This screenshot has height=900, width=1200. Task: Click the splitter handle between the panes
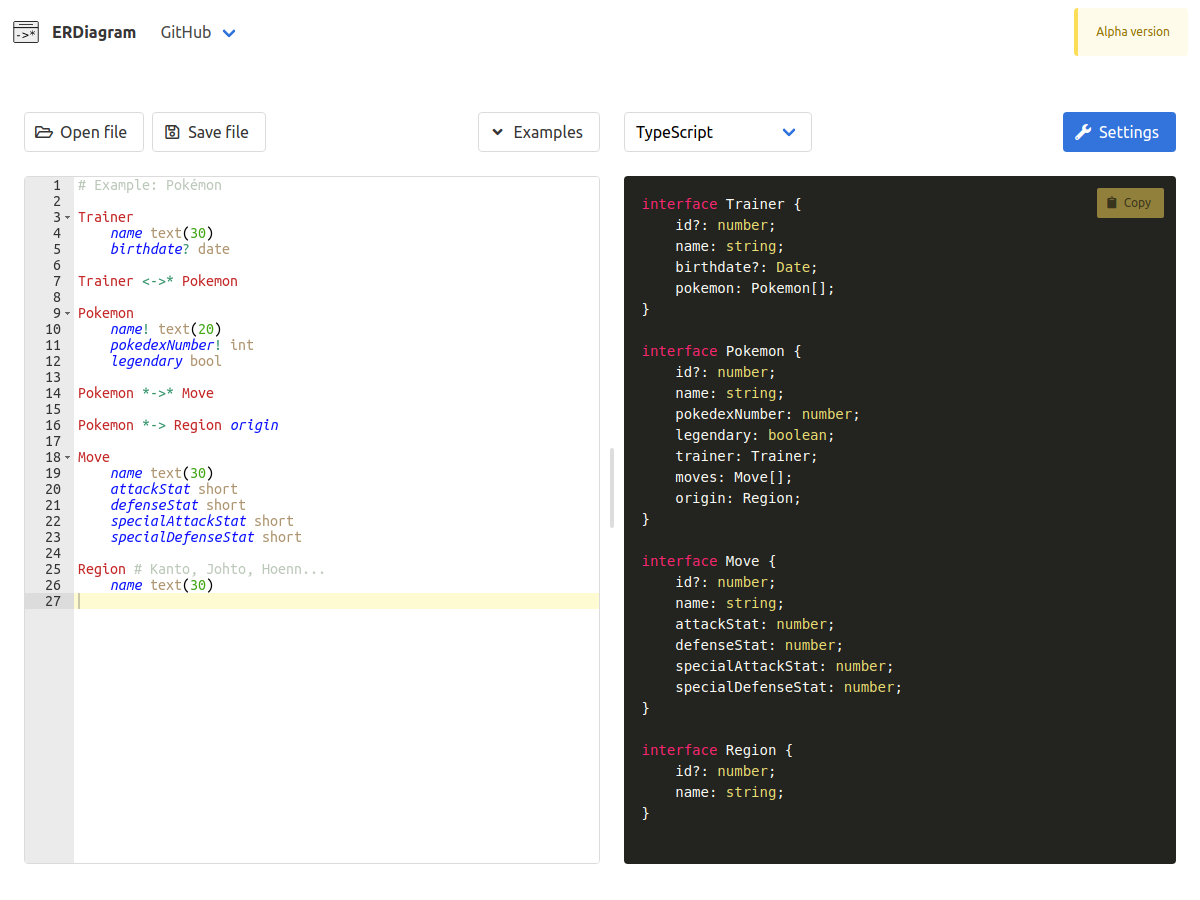pos(612,488)
